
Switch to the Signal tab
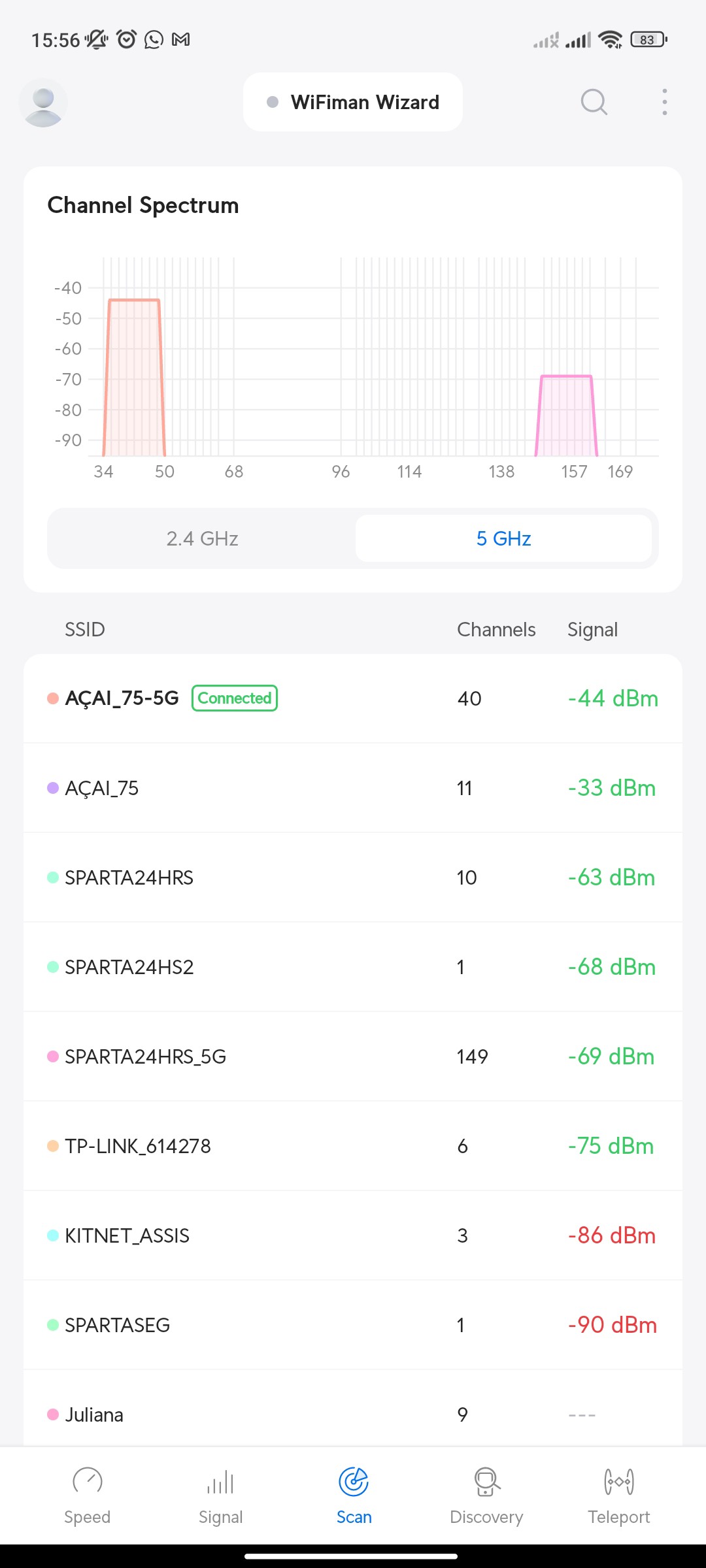click(220, 1494)
